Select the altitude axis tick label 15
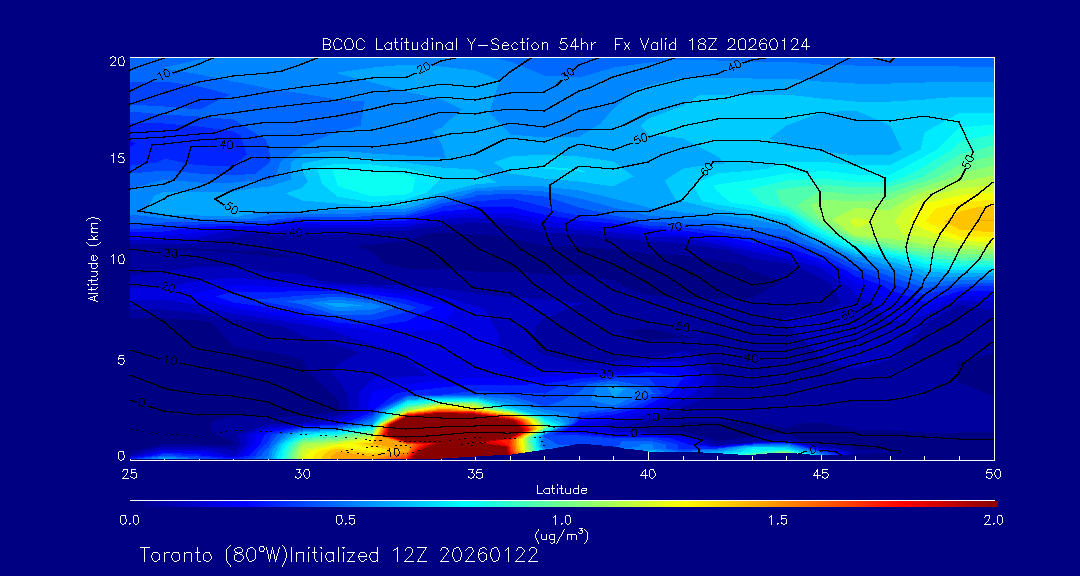The width and height of the screenshot is (1080, 576). [116, 158]
